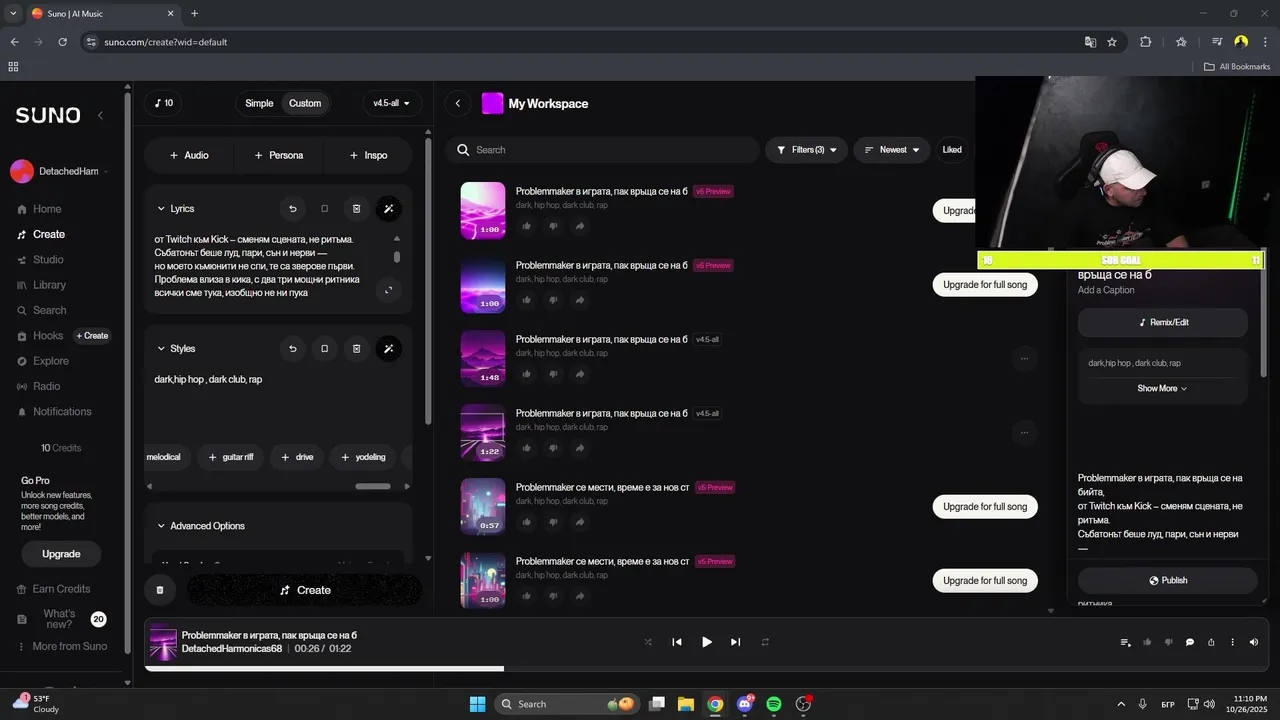Open more options menu in the player bar
Viewport: 1280px width, 720px height.
[x=1232, y=642]
